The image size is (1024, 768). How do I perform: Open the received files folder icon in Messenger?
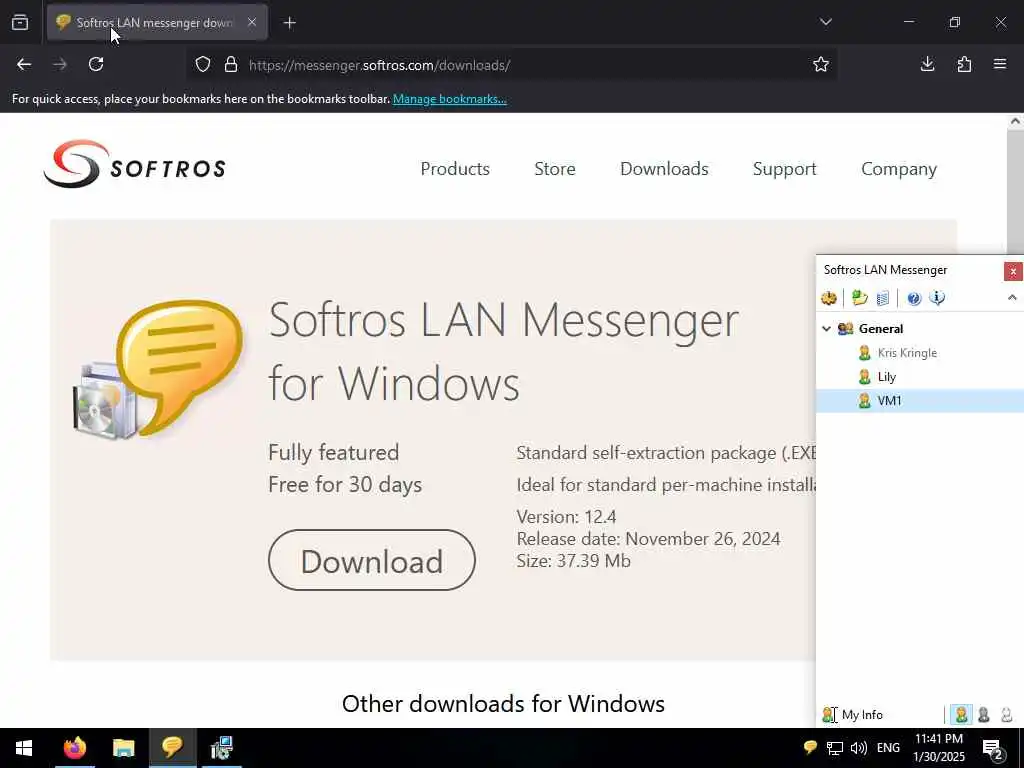point(859,298)
